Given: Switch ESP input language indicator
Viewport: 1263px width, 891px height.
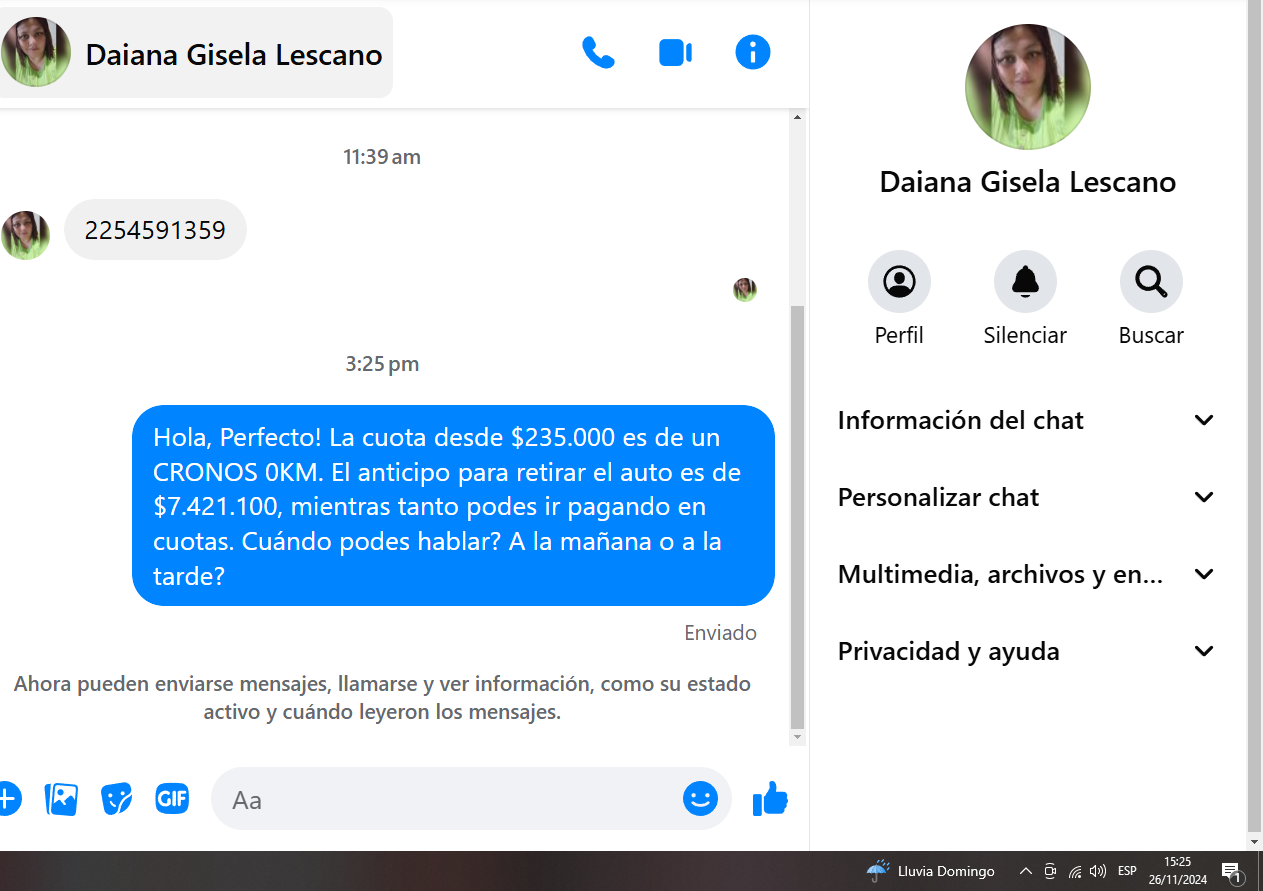Looking at the screenshot, I should click(1127, 871).
